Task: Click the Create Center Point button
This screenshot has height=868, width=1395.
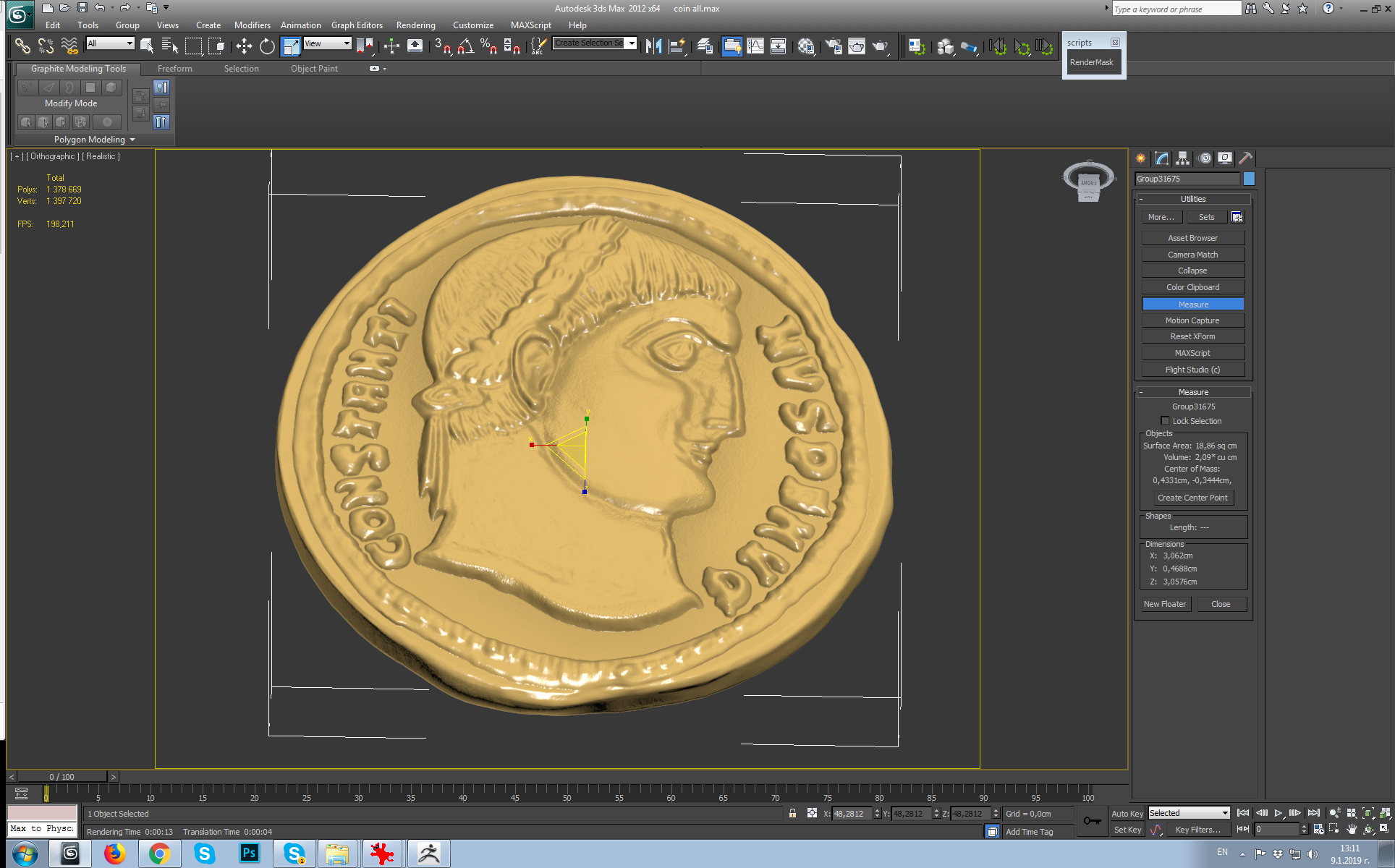Action: 1192,498
